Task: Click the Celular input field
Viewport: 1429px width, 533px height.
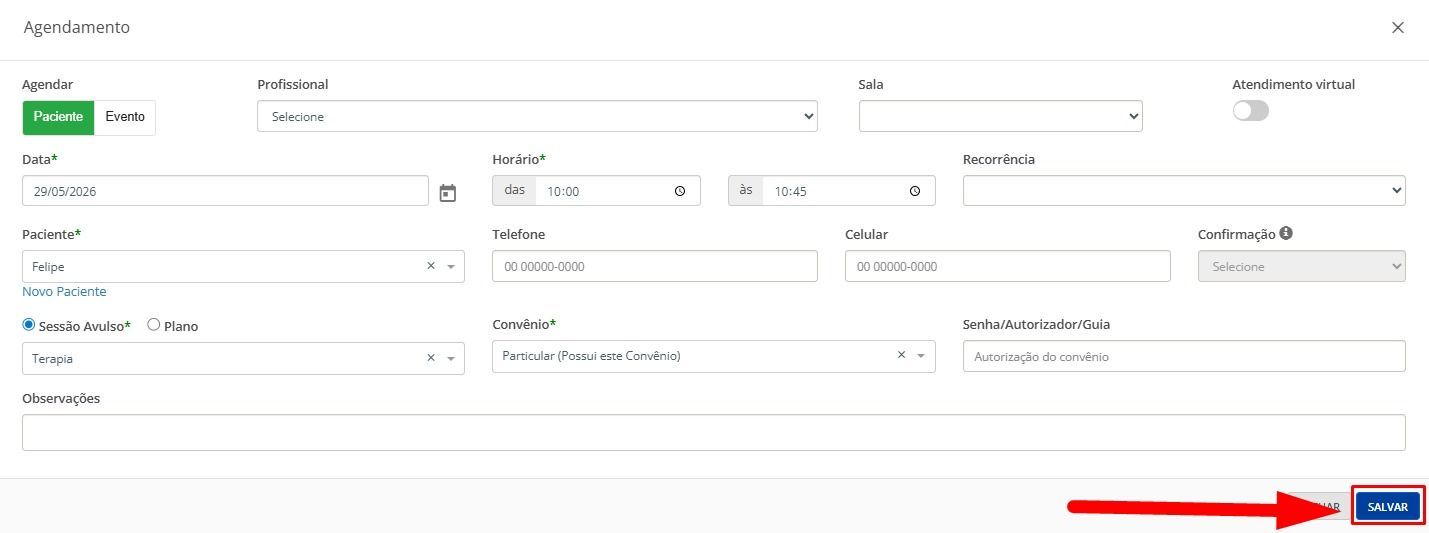Action: 1008,266
